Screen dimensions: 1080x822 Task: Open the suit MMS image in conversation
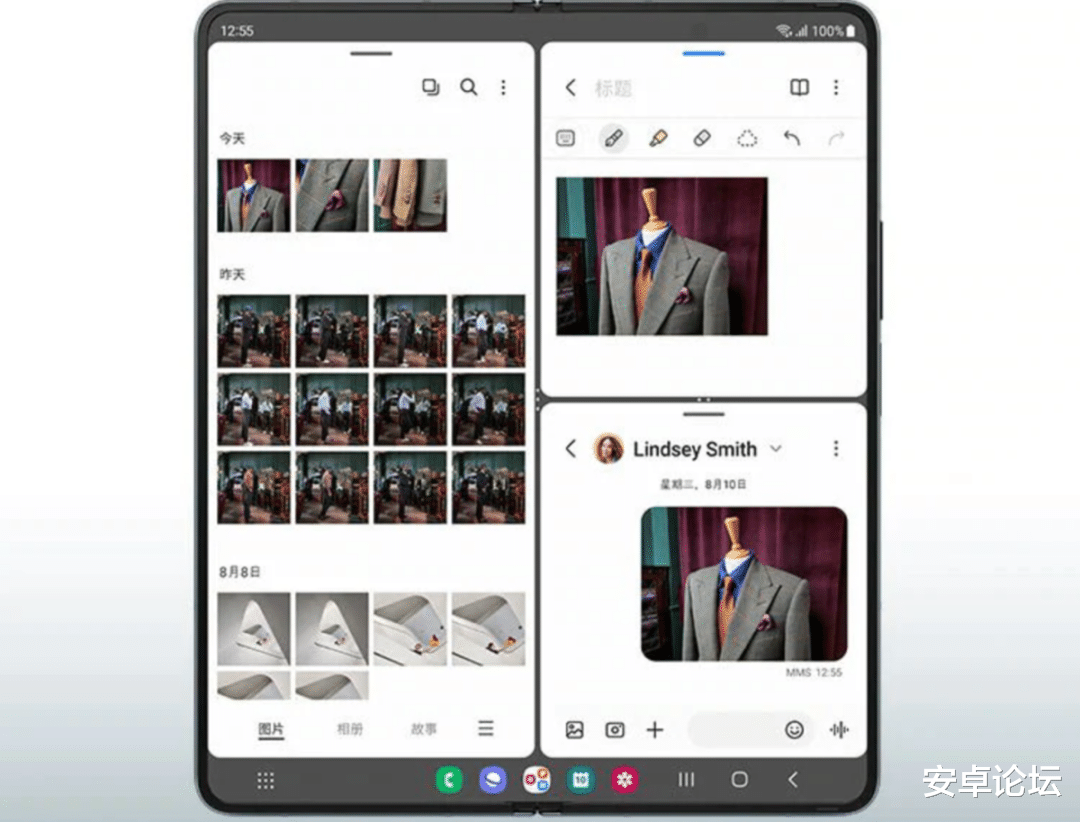tap(744, 584)
